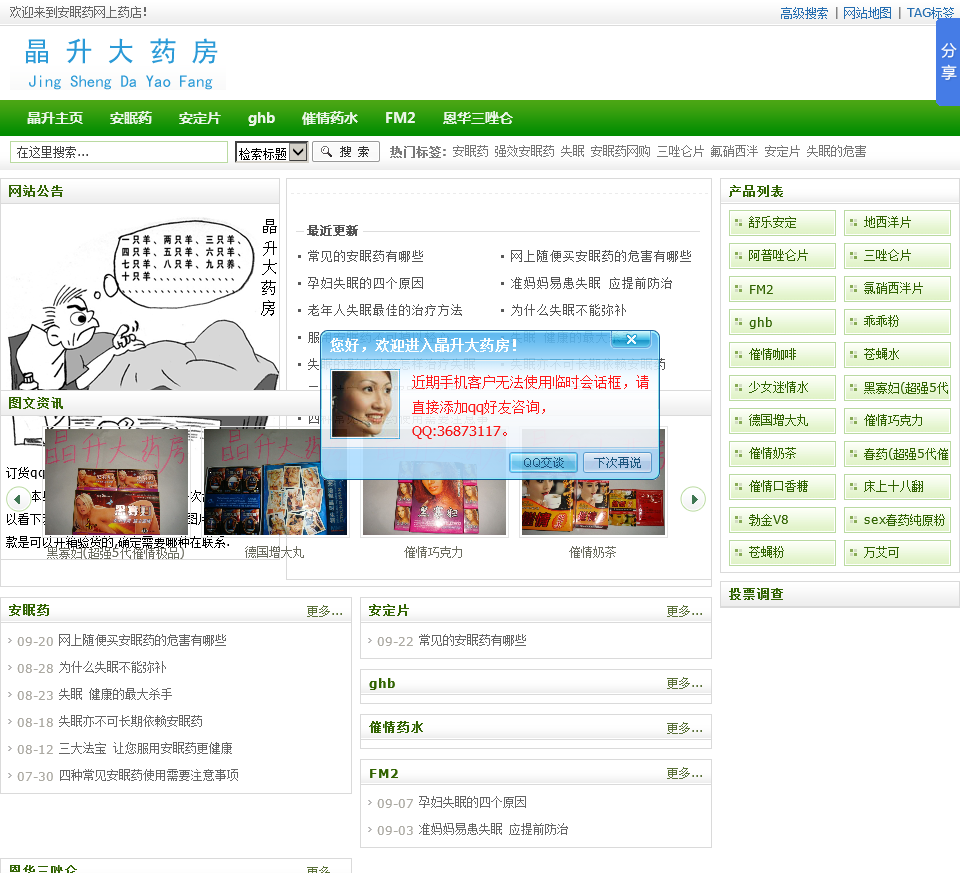Open the 恩华三唑仑 nav menu item
Image resolution: width=960 pixels, height=873 pixels.
[478, 118]
